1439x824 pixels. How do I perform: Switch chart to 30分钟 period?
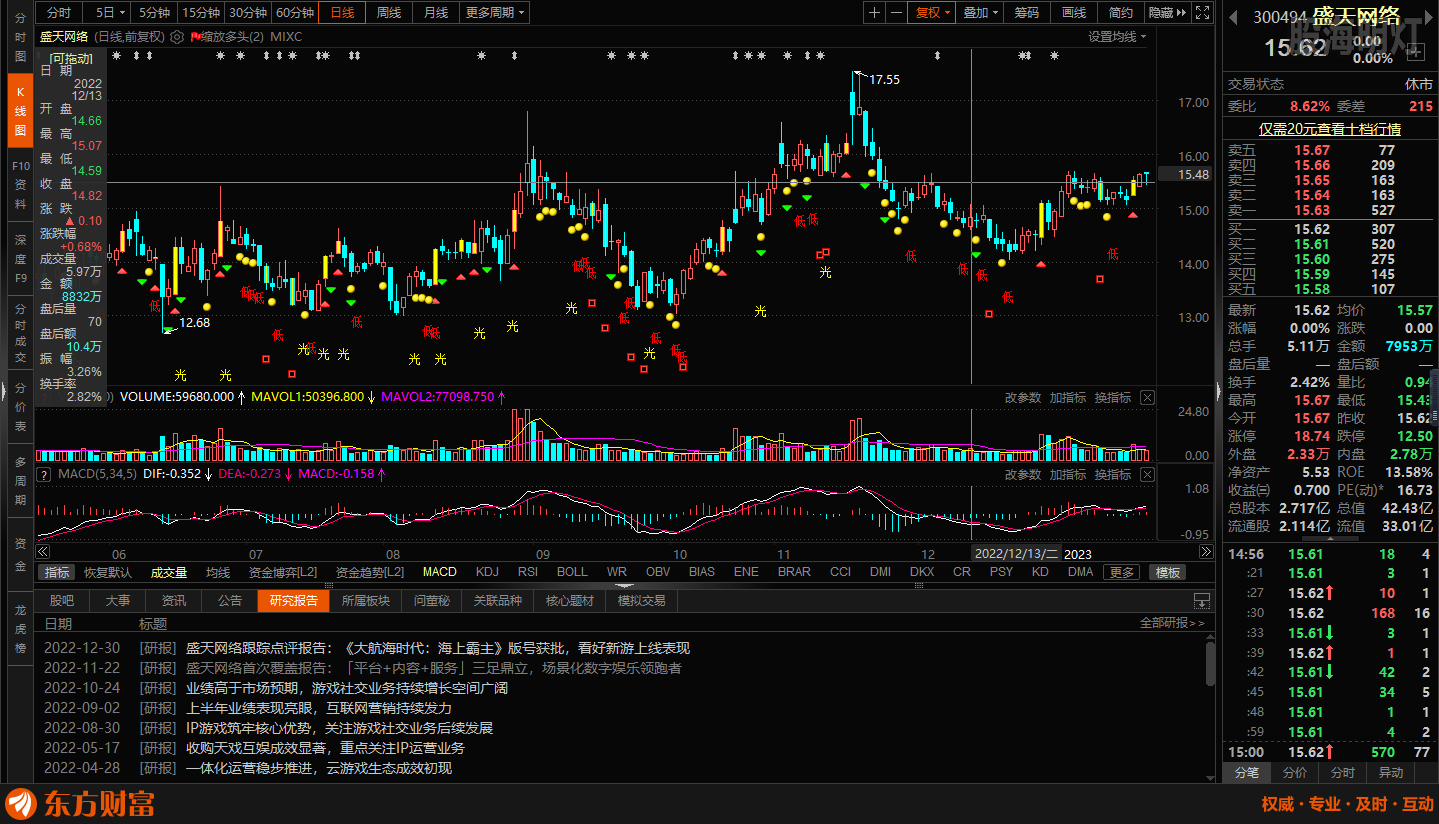[248, 13]
